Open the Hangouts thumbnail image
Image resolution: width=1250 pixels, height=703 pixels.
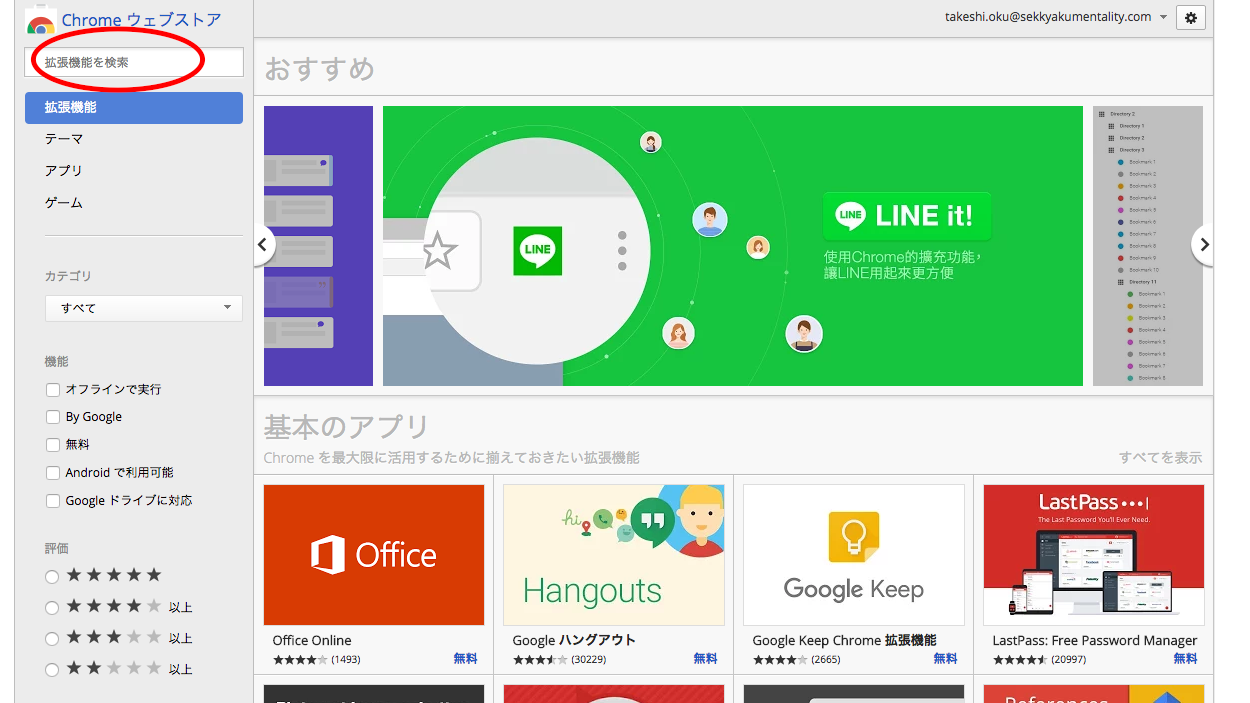point(614,555)
